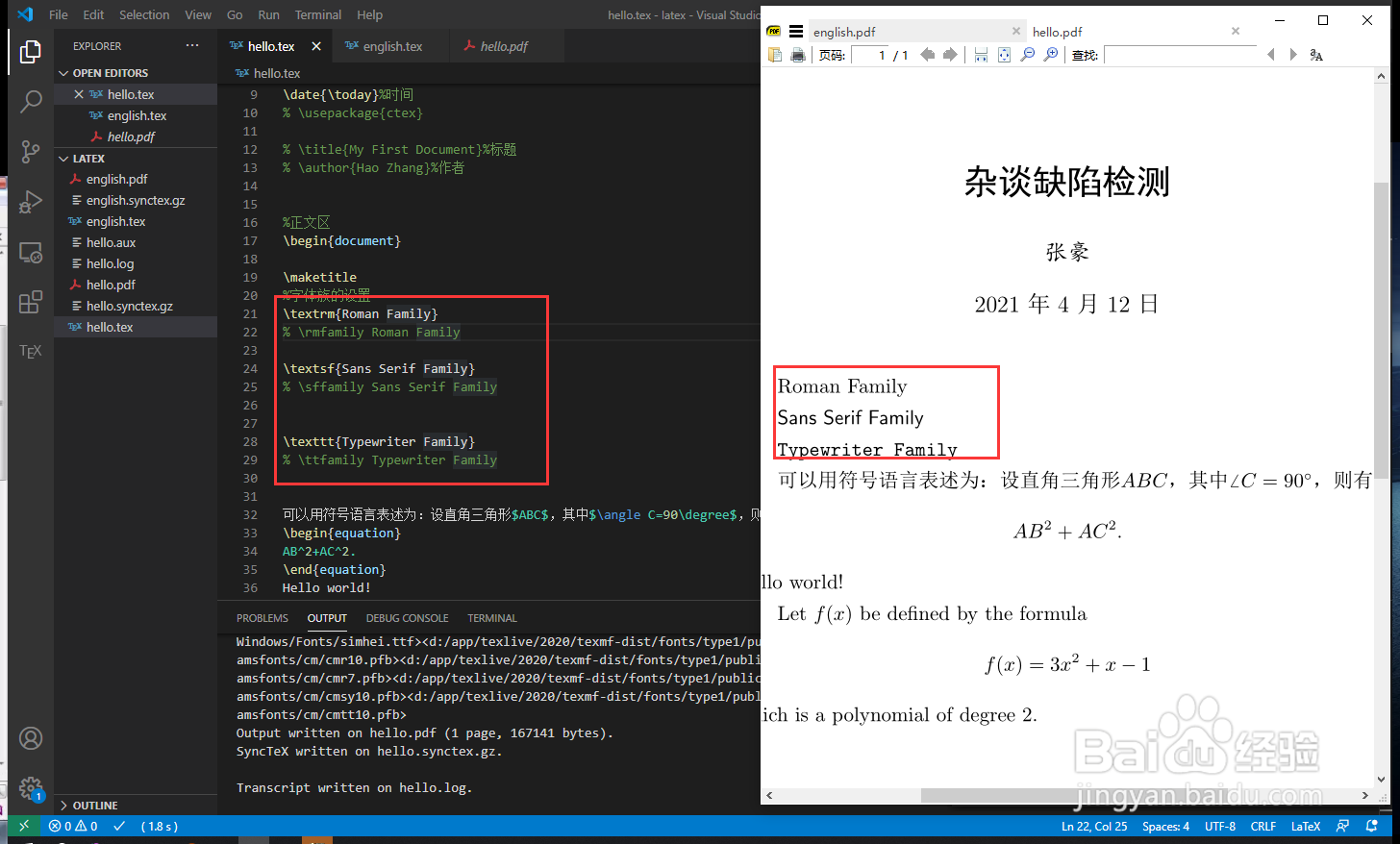The height and width of the screenshot is (844, 1400).
Task: Click the PDF viewer open file icon
Action: click(x=775, y=55)
